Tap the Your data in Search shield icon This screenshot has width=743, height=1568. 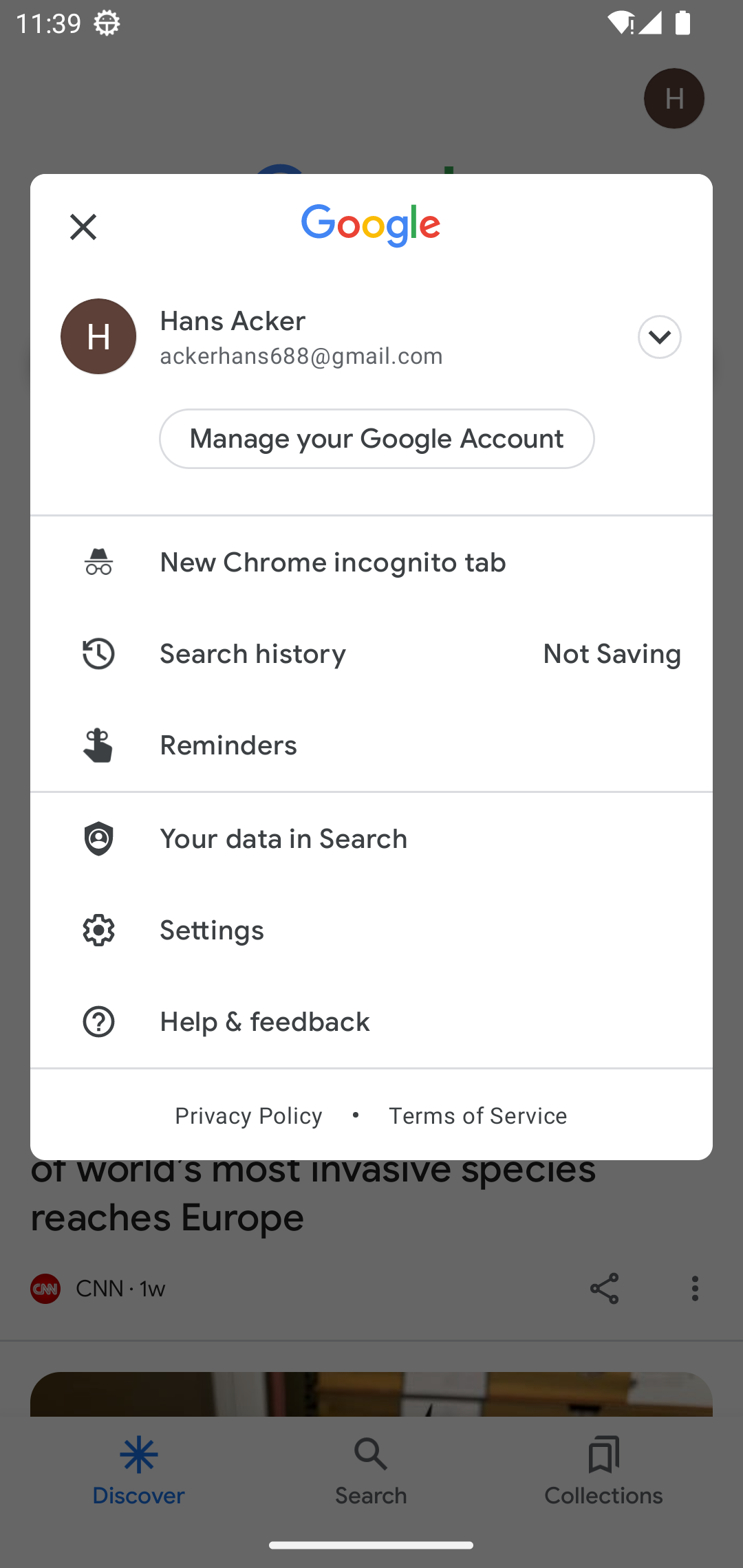tap(98, 838)
